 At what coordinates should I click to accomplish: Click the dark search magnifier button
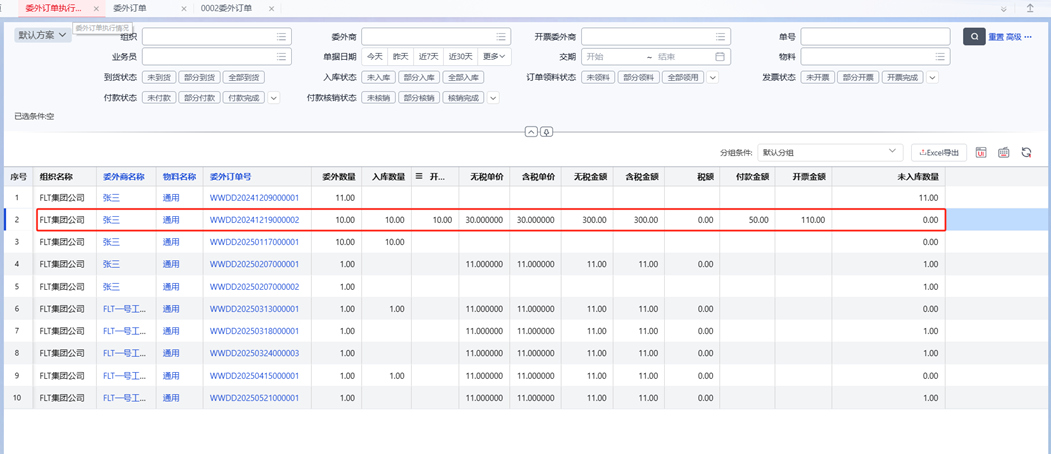974,37
